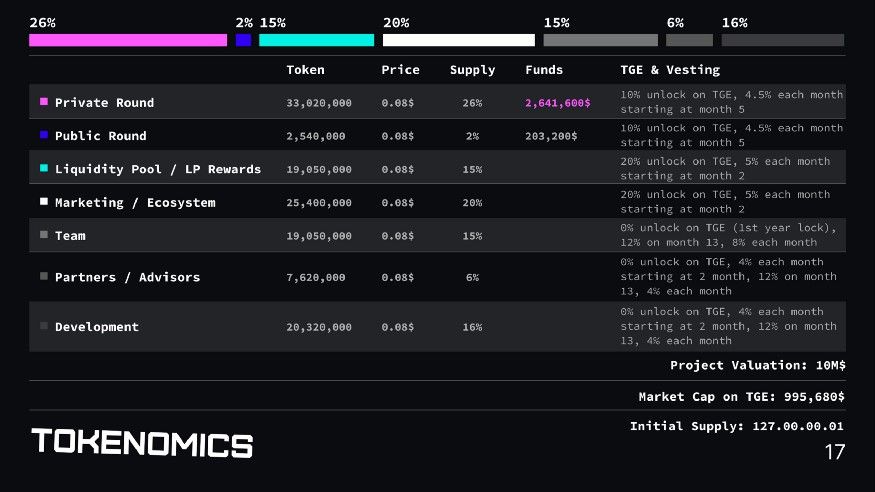Click the white 20% allocation bar
875x492 pixels.
point(458,40)
